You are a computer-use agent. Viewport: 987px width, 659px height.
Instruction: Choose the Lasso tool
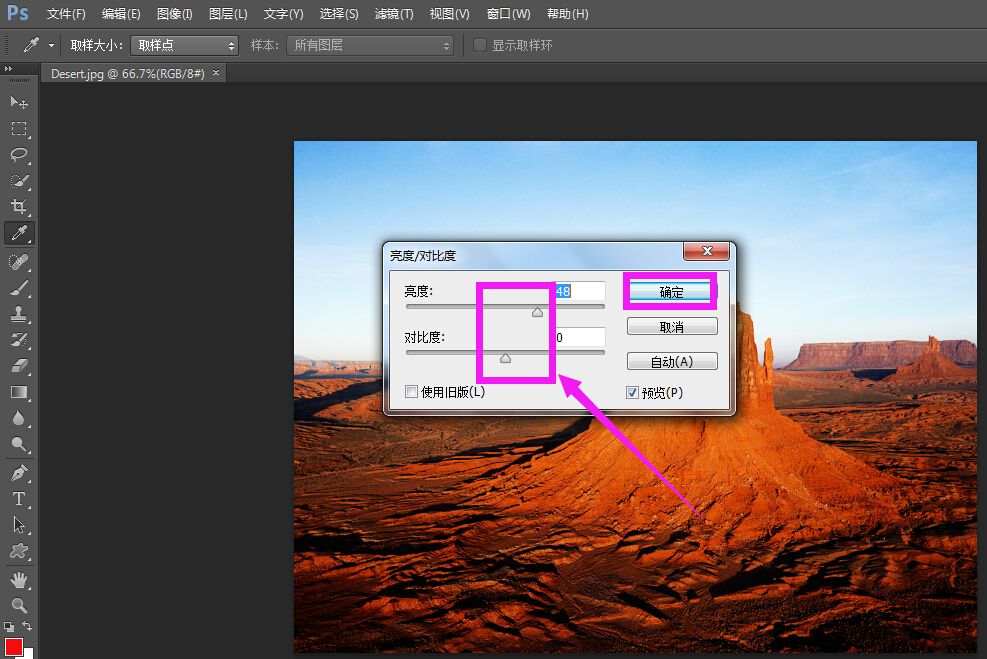pyautogui.click(x=19, y=155)
